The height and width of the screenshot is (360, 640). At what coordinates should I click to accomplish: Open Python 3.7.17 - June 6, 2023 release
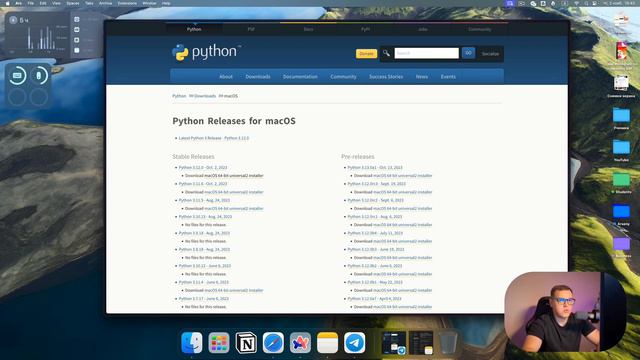point(204,298)
